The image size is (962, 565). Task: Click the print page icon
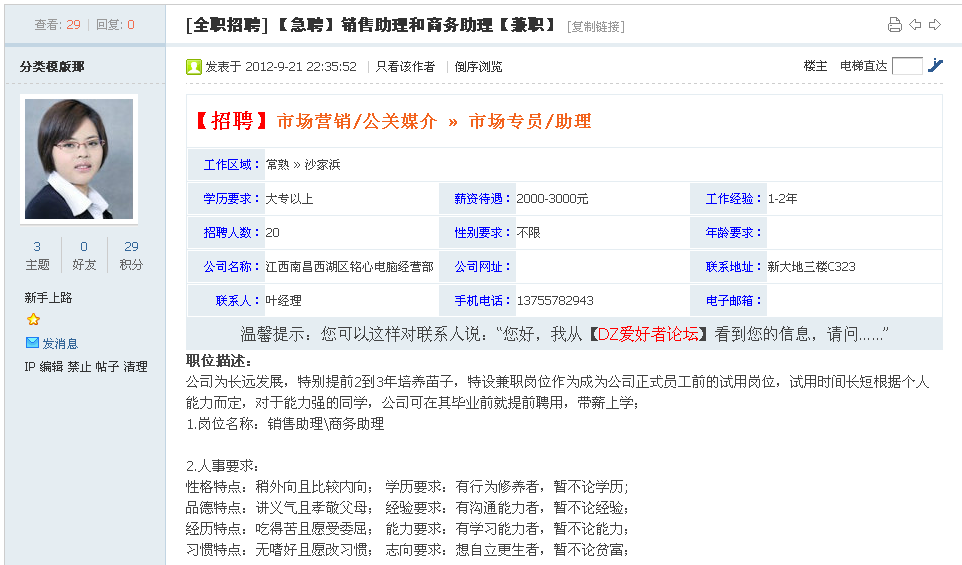coord(895,25)
